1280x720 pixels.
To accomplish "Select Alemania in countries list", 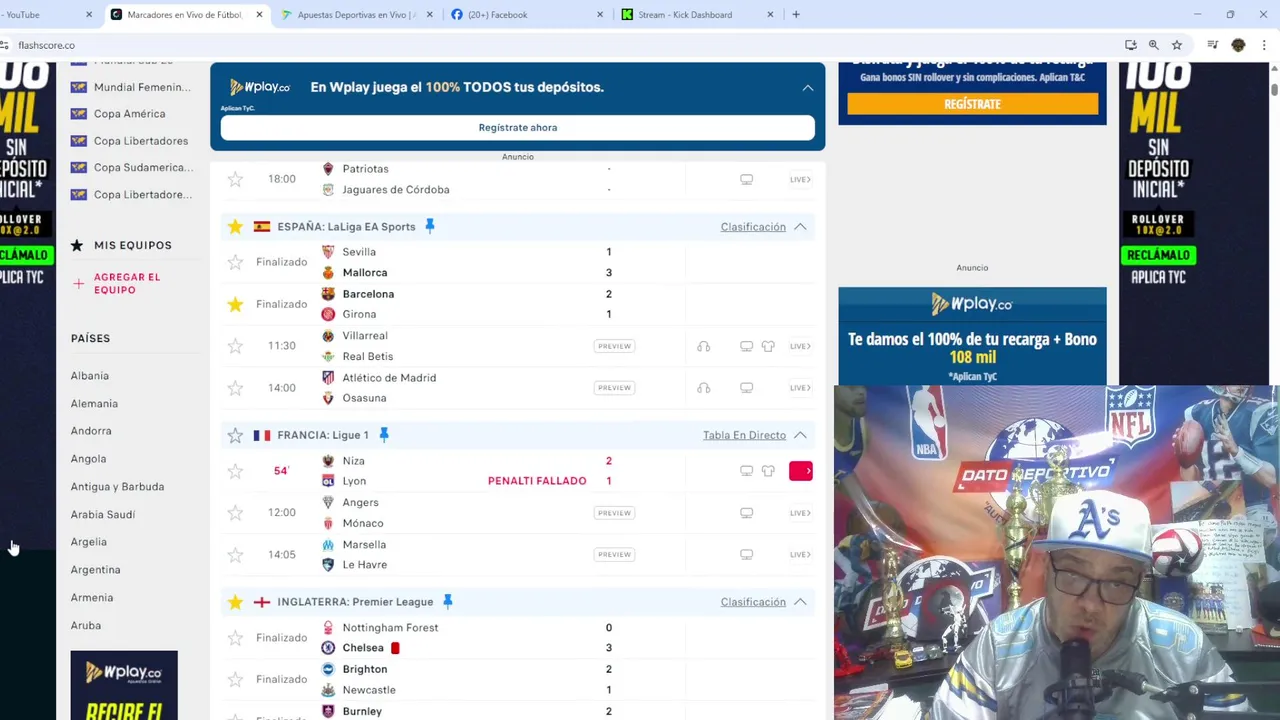I will [x=94, y=404].
